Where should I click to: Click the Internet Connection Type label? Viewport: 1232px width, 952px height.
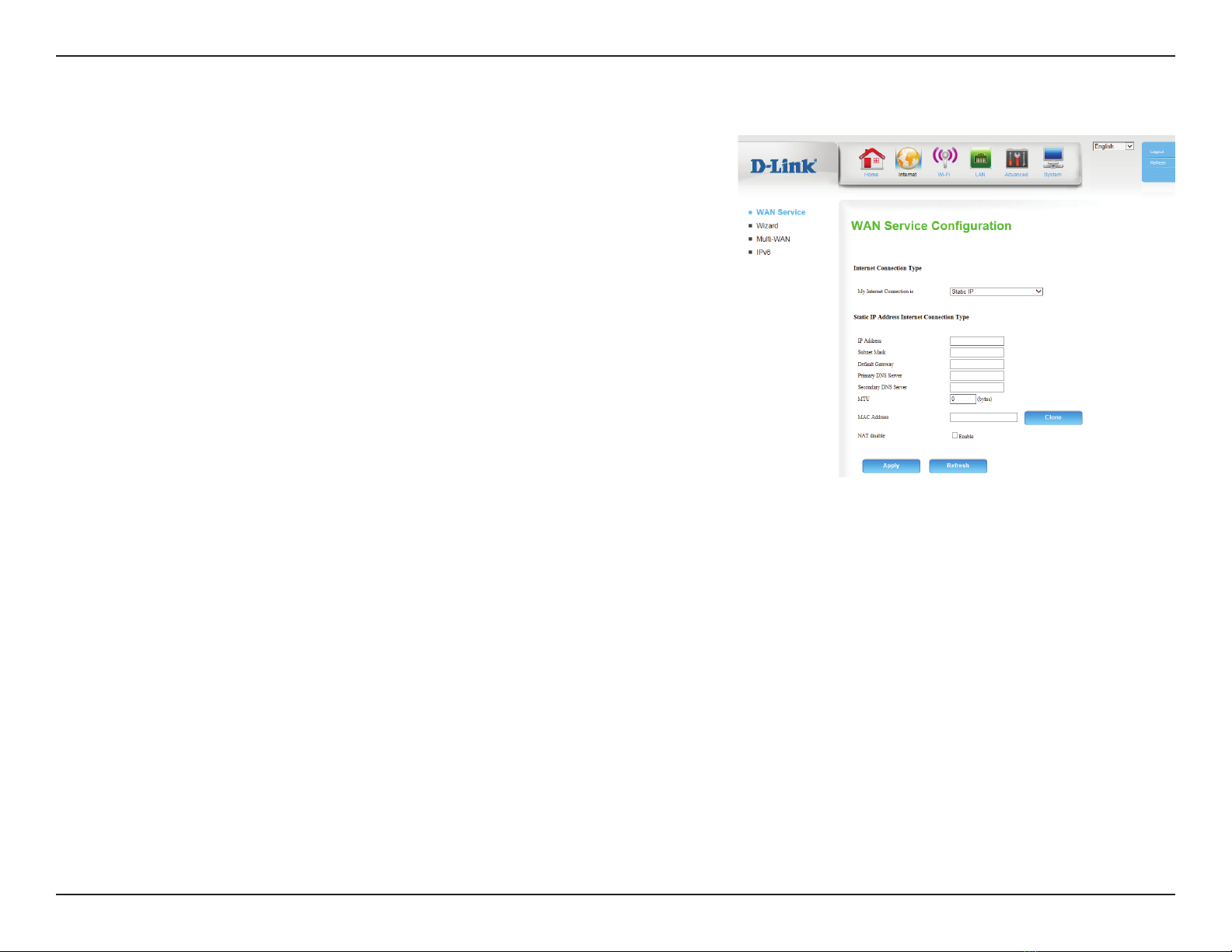[x=888, y=268]
